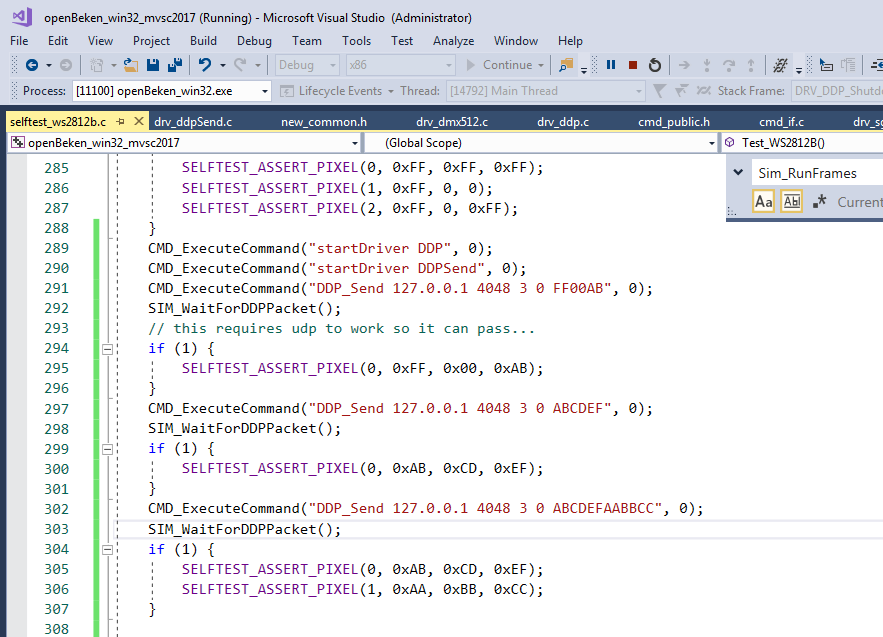883x637 pixels.
Task: Click the Save All toolbar icon
Action: click(x=175, y=65)
